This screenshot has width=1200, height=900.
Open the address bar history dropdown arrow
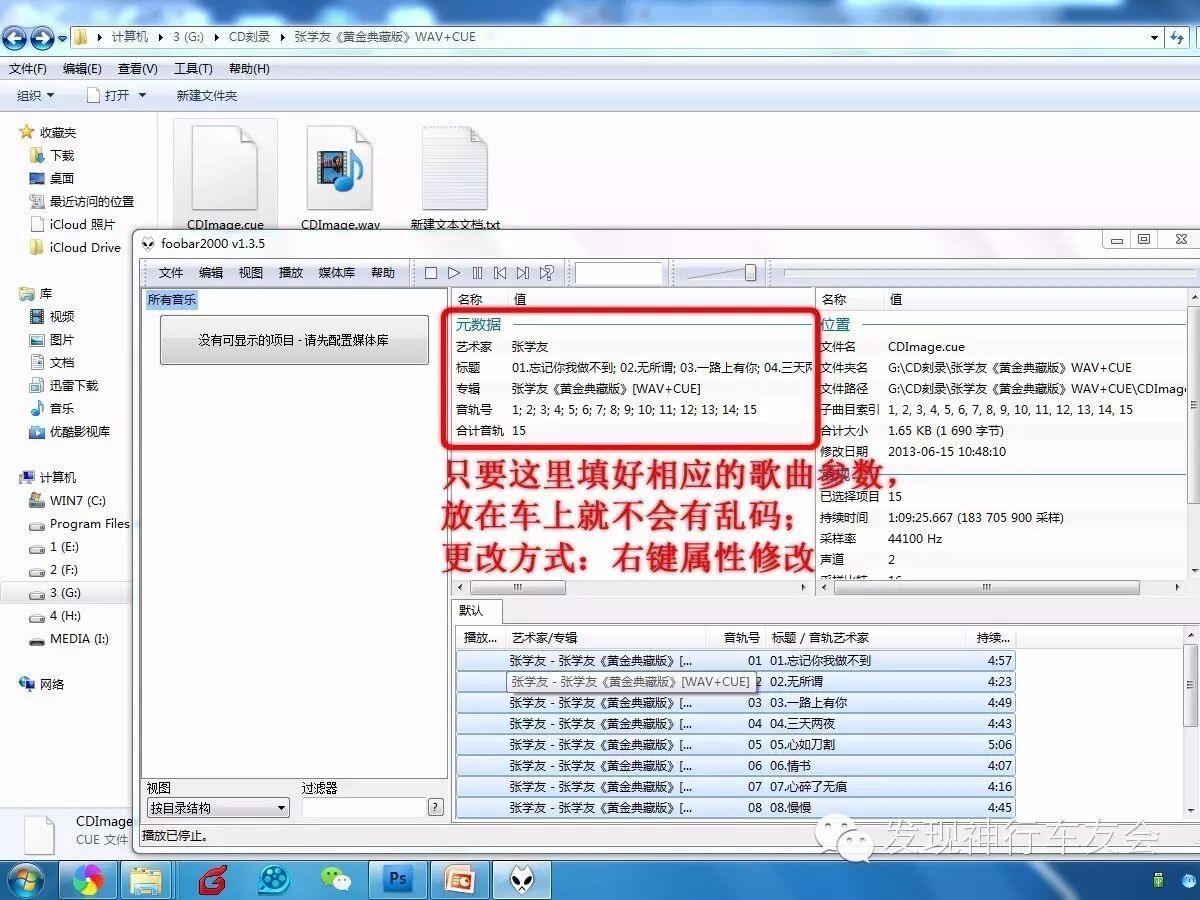[x=1155, y=38]
